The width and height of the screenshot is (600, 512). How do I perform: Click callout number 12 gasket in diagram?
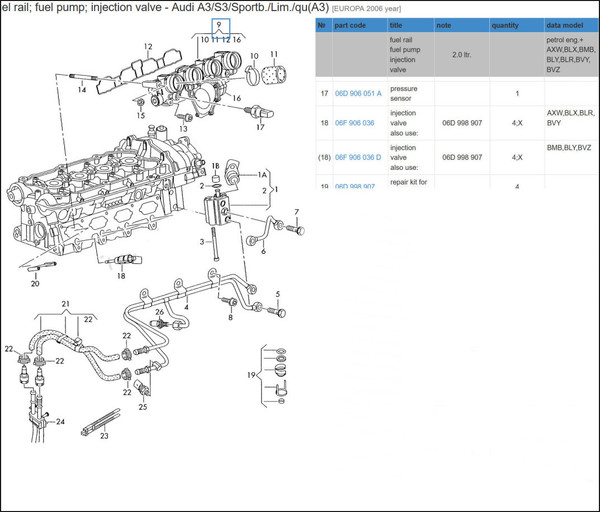coord(148,46)
